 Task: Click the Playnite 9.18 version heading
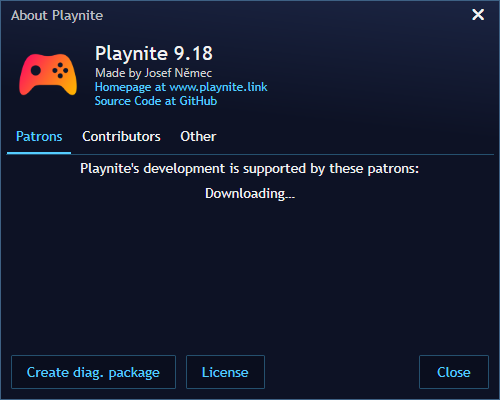(154, 53)
